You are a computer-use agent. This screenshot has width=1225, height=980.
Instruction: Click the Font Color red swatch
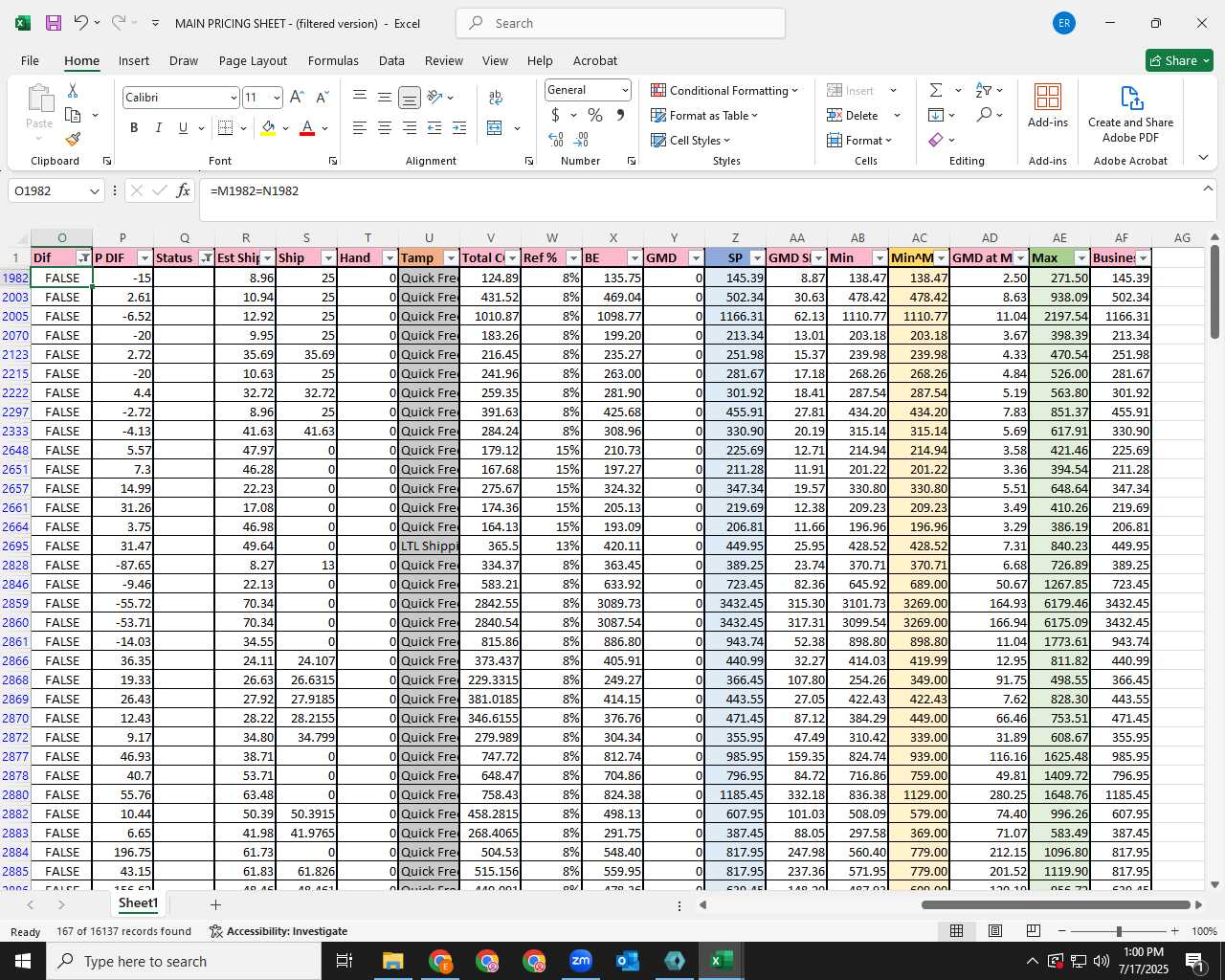tap(307, 128)
